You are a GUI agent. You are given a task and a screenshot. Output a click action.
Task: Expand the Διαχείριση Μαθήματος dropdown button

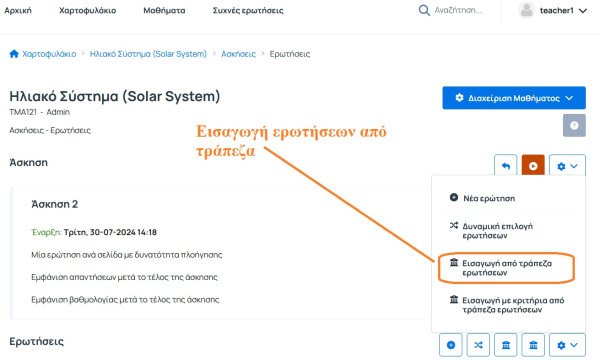(x=514, y=98)
